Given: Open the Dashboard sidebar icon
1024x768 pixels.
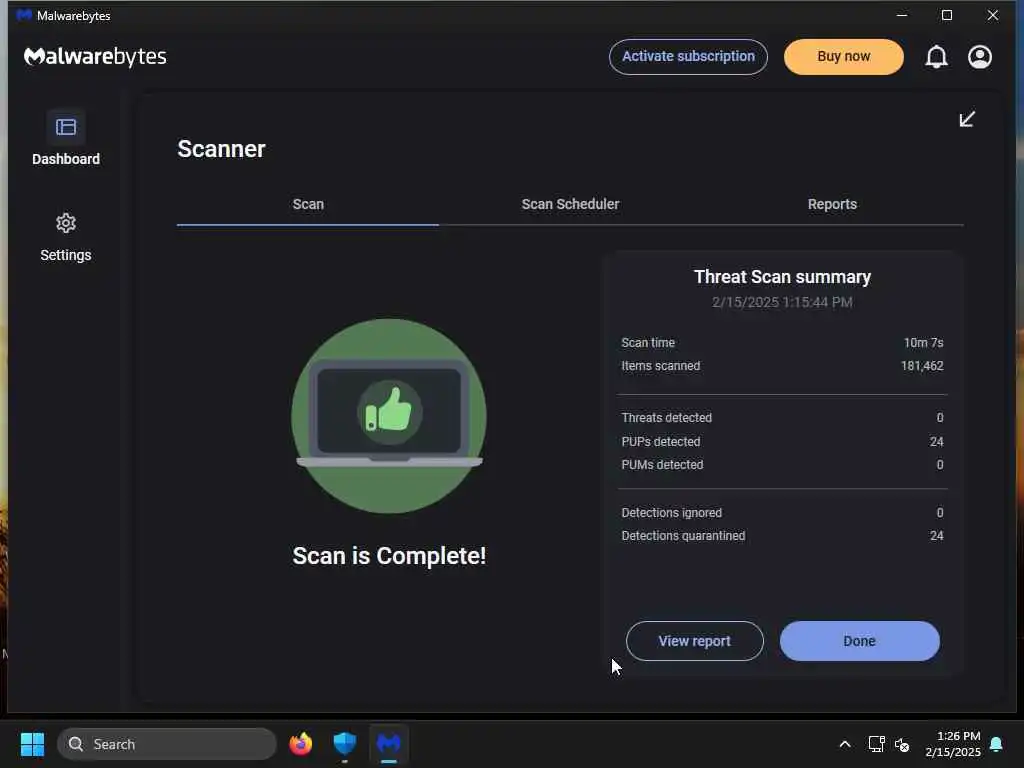Looking at the screenshot, I should [x=66, y=127].
